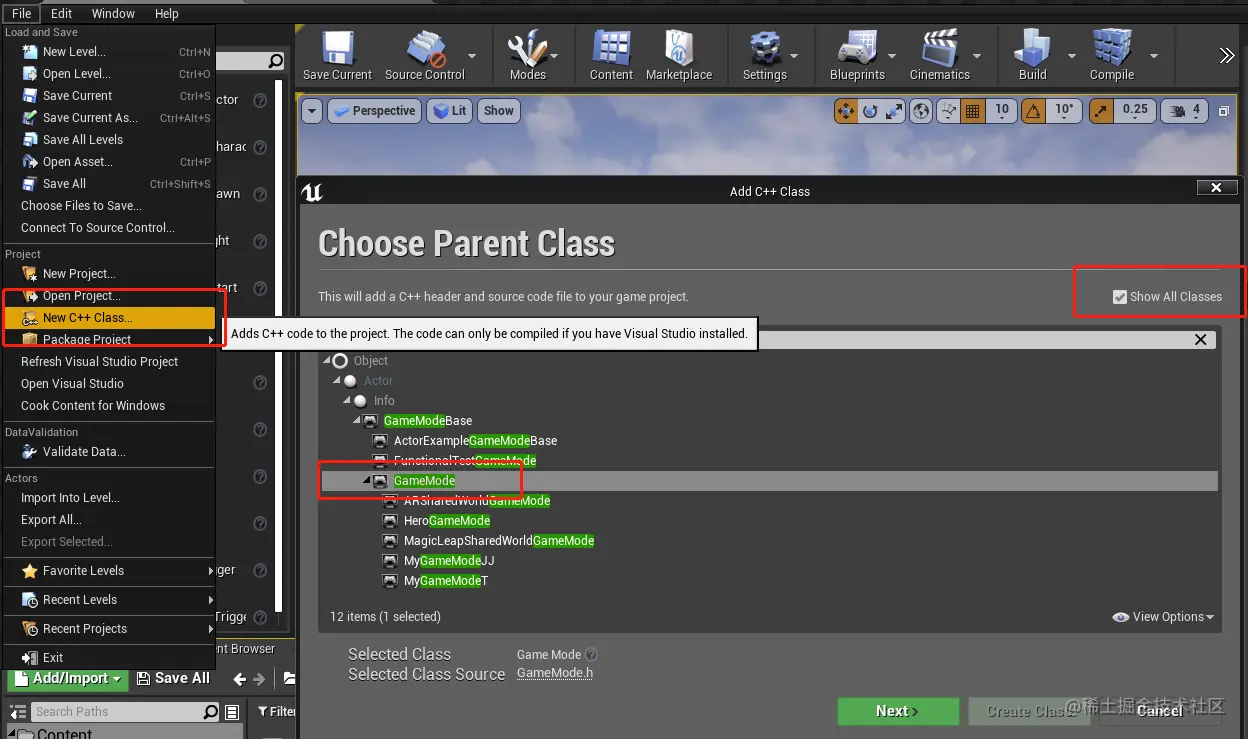The image size is (1248, 739).
Task: Open the Content browser toolbar icon
Action: [x=611, y=55]
